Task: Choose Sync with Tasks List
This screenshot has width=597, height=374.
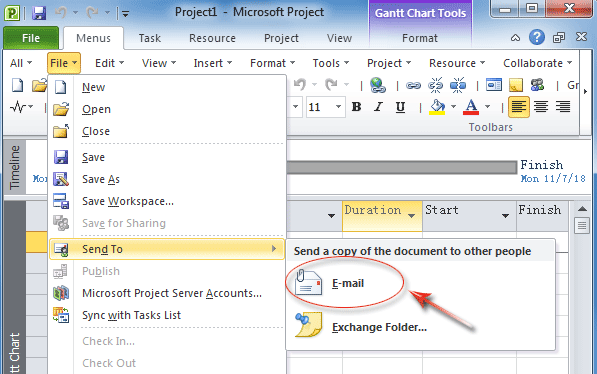Action: (x=168, y=315)
